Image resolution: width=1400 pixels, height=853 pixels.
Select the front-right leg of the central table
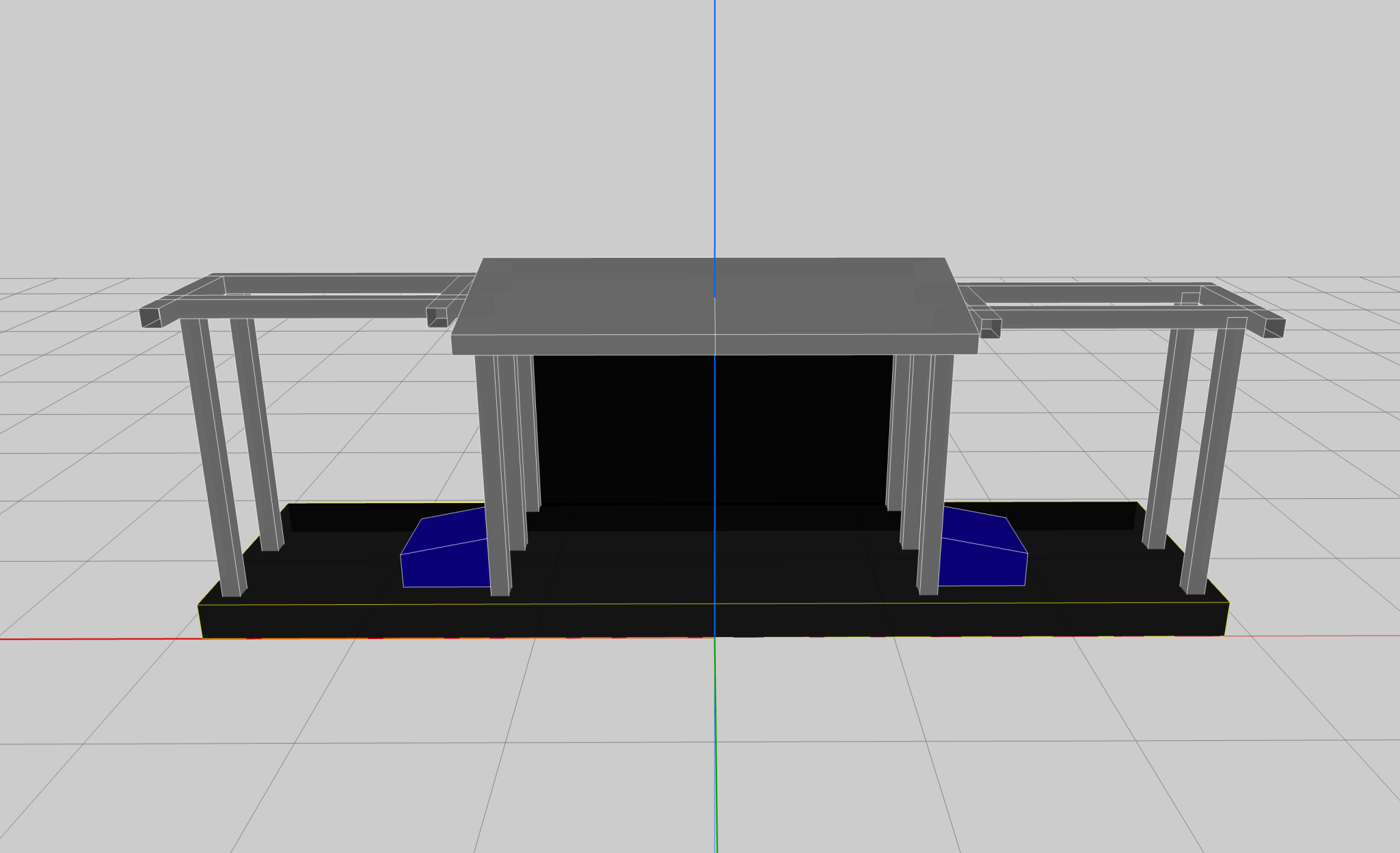(934, 474)
